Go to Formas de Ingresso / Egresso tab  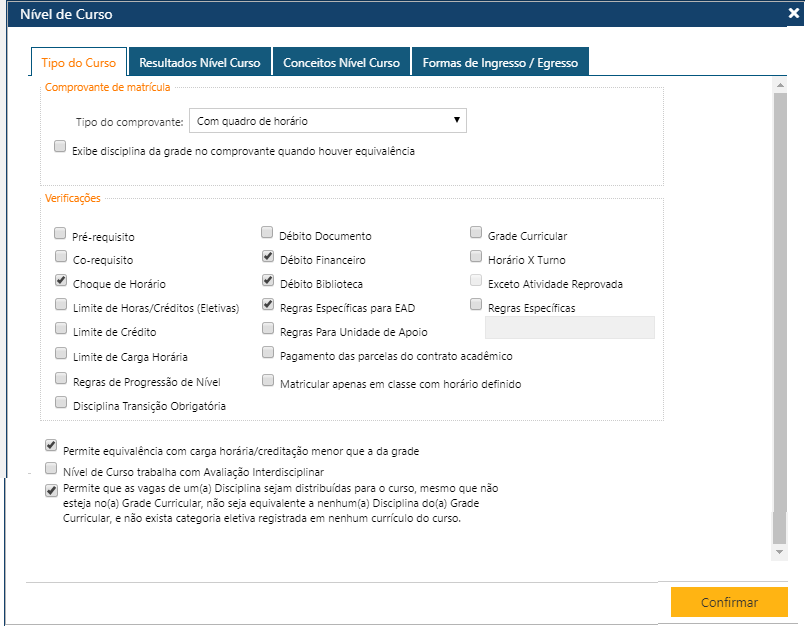pyautogui.click(x=500, y=63)
